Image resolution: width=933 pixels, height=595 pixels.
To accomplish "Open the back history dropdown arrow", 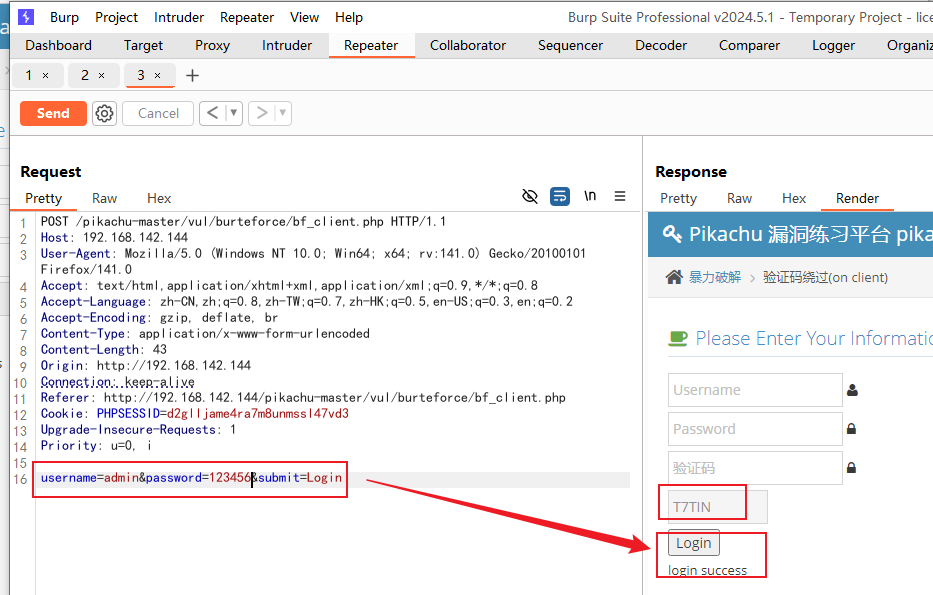I will click(x=234, y=113).
